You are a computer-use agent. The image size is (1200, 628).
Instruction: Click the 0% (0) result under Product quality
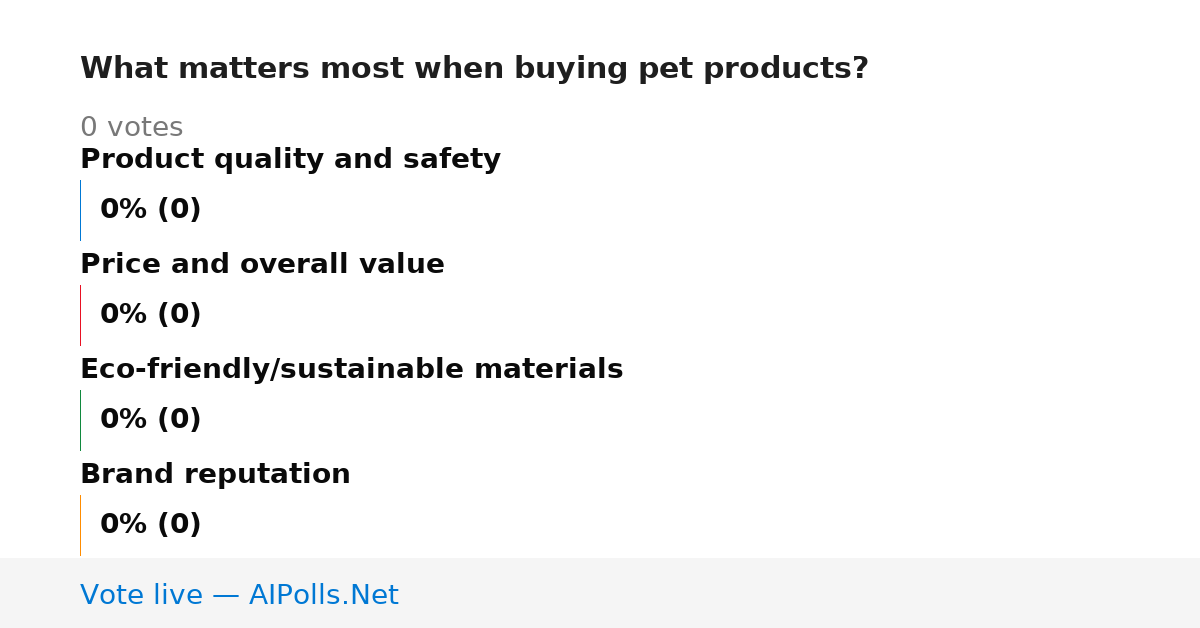click(x=150, y=210)
